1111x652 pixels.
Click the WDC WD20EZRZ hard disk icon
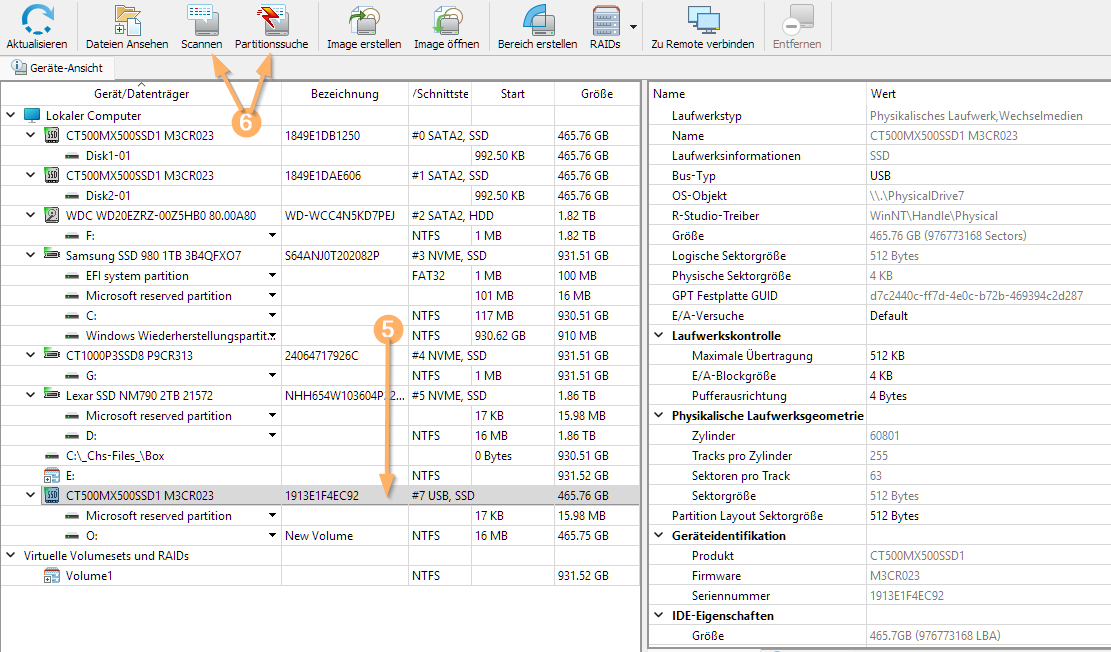(x=52, y=215)
